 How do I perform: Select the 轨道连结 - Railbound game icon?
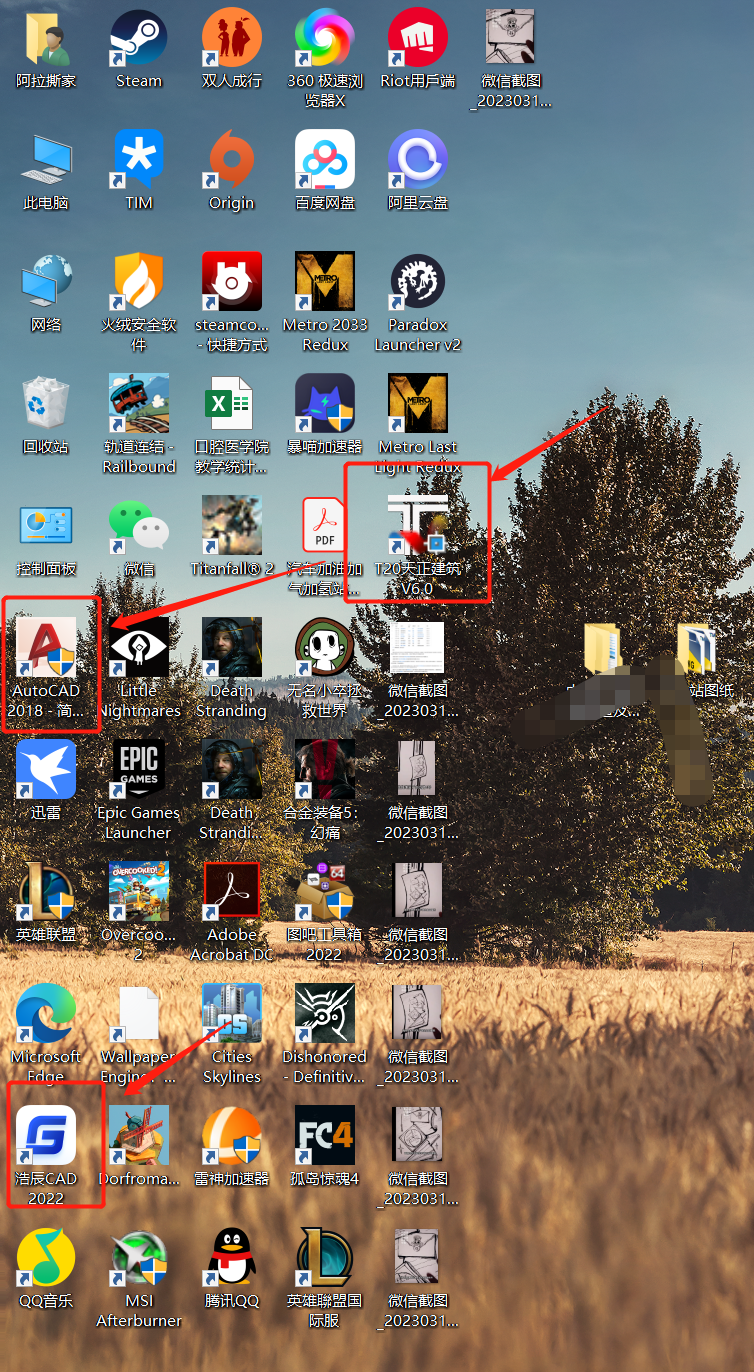[x=139, y=404]
